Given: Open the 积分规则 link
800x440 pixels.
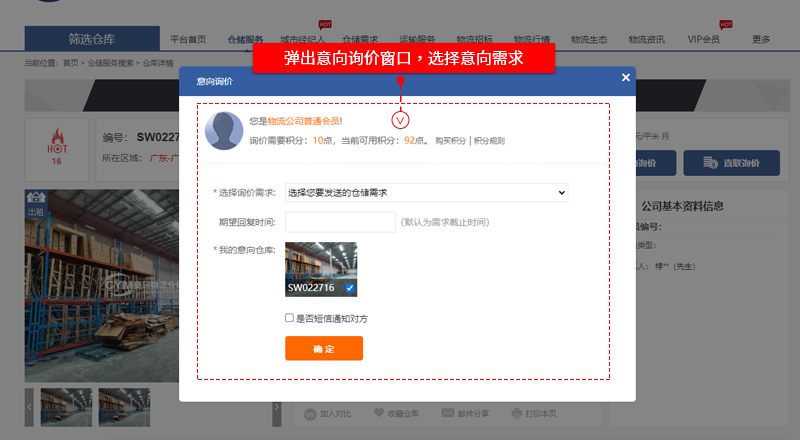Looking at the screenshot, I should [489, 141].
